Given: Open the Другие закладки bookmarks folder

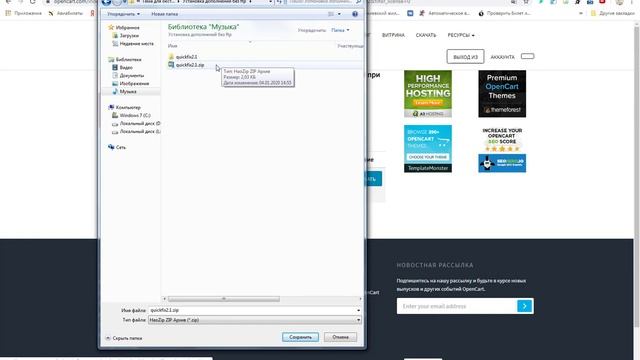Looking at the screenshot, I should (612, 13).
